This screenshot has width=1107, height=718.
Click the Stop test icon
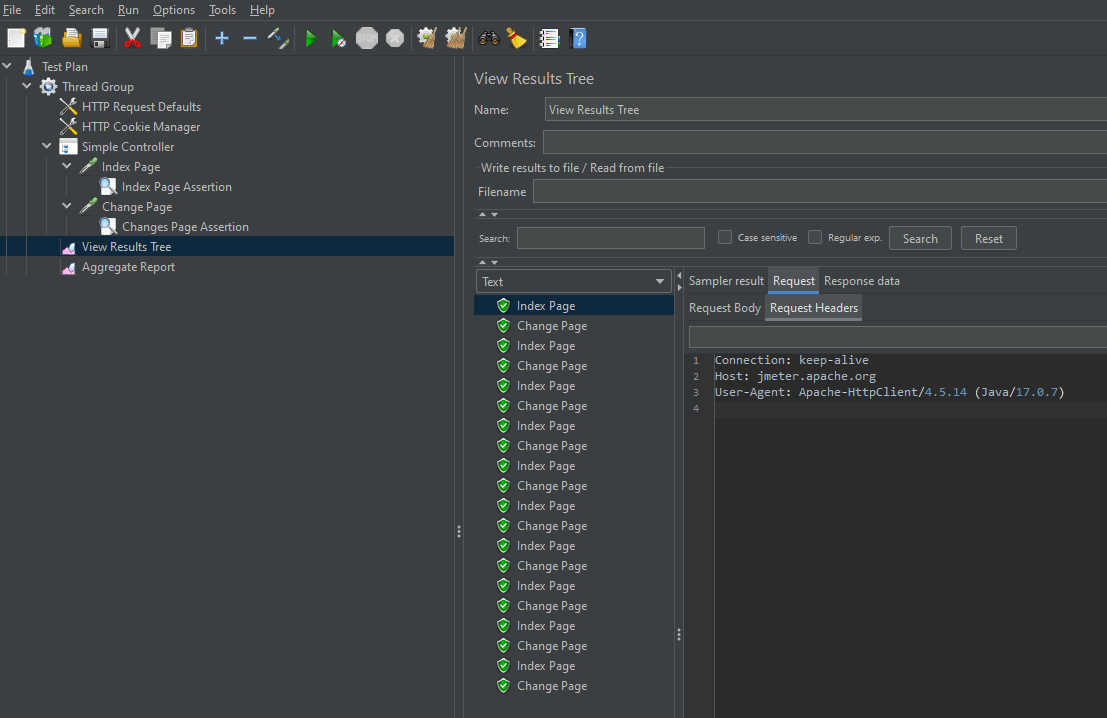click(x=367, y=38)
